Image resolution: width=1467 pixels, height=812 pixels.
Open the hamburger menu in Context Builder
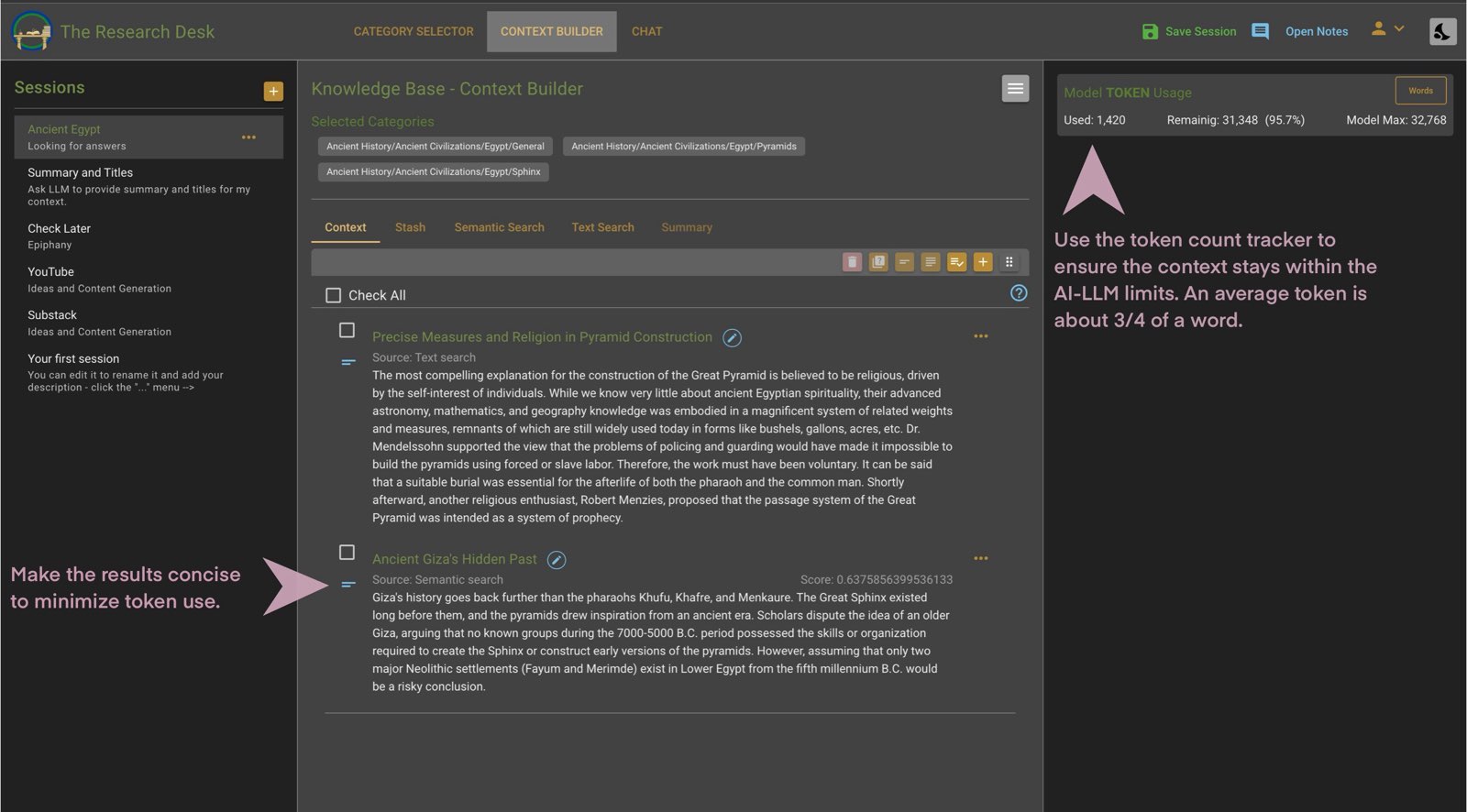click(1015, 89)
